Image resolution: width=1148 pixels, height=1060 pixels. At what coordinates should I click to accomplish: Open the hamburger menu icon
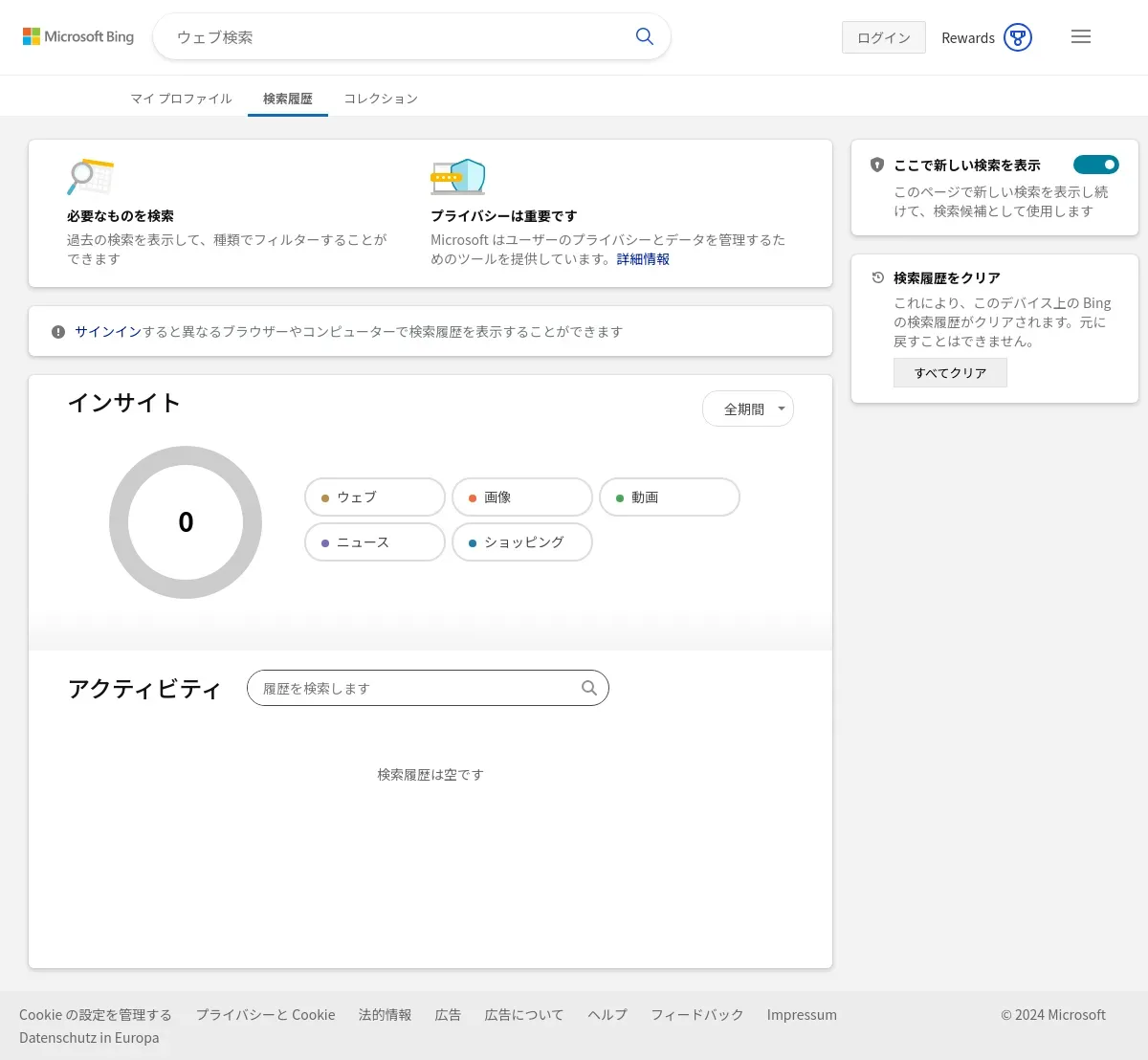coord(1081,36)
